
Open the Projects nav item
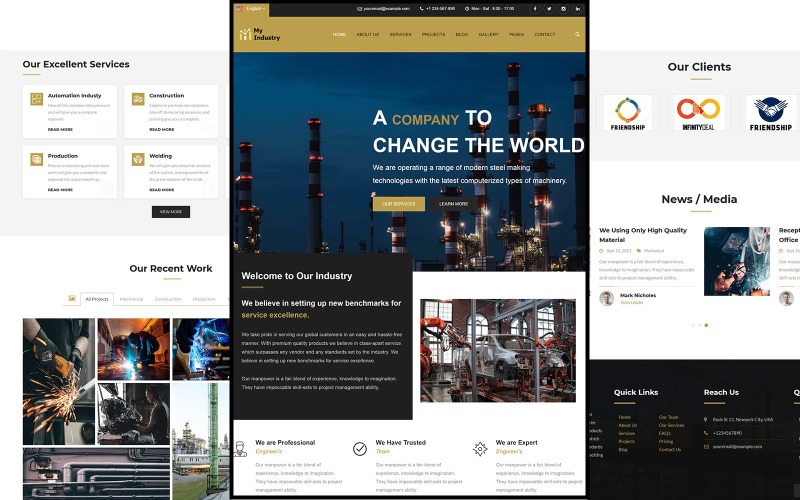pyautogui.click(x=433, y=35)
